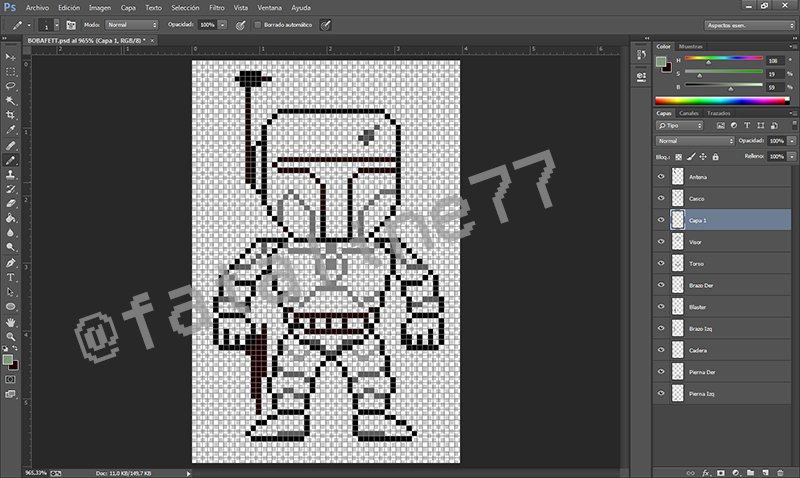This screenshot has width=800, height=478.
Task: Open the Imagen menu
Action: (x=99, y=8)
